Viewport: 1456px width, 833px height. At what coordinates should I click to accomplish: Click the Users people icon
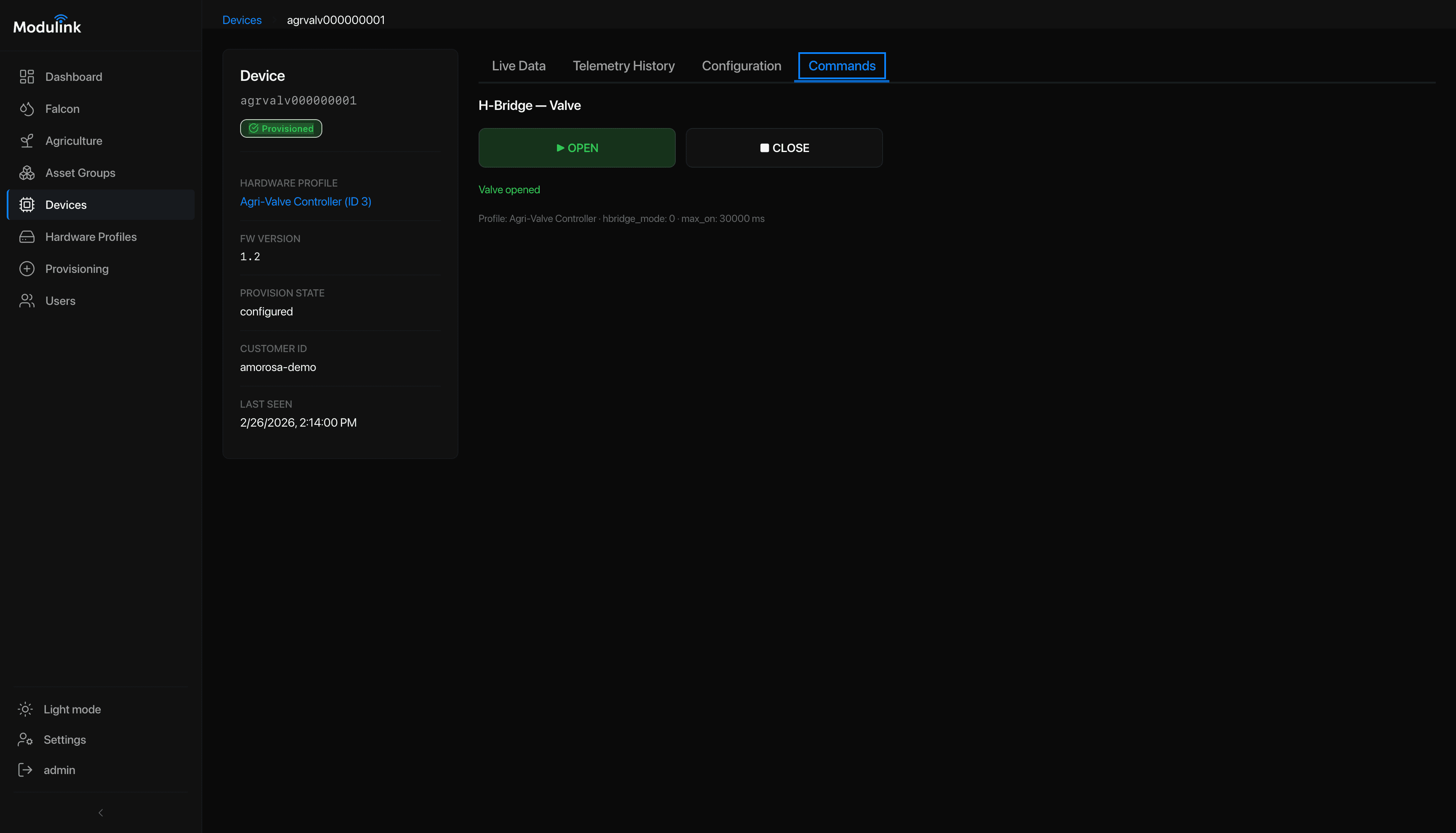[x=27, y=301]
